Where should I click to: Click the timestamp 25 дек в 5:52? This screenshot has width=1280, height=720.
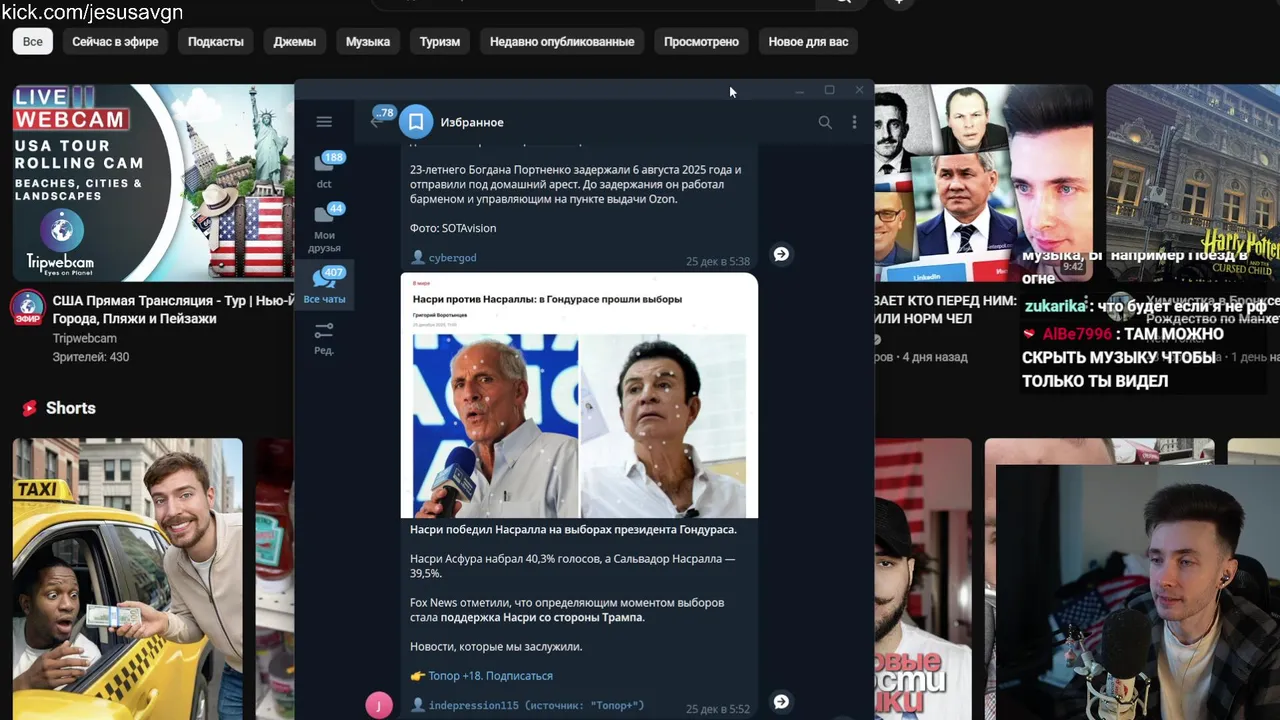(x=717, y=709)
